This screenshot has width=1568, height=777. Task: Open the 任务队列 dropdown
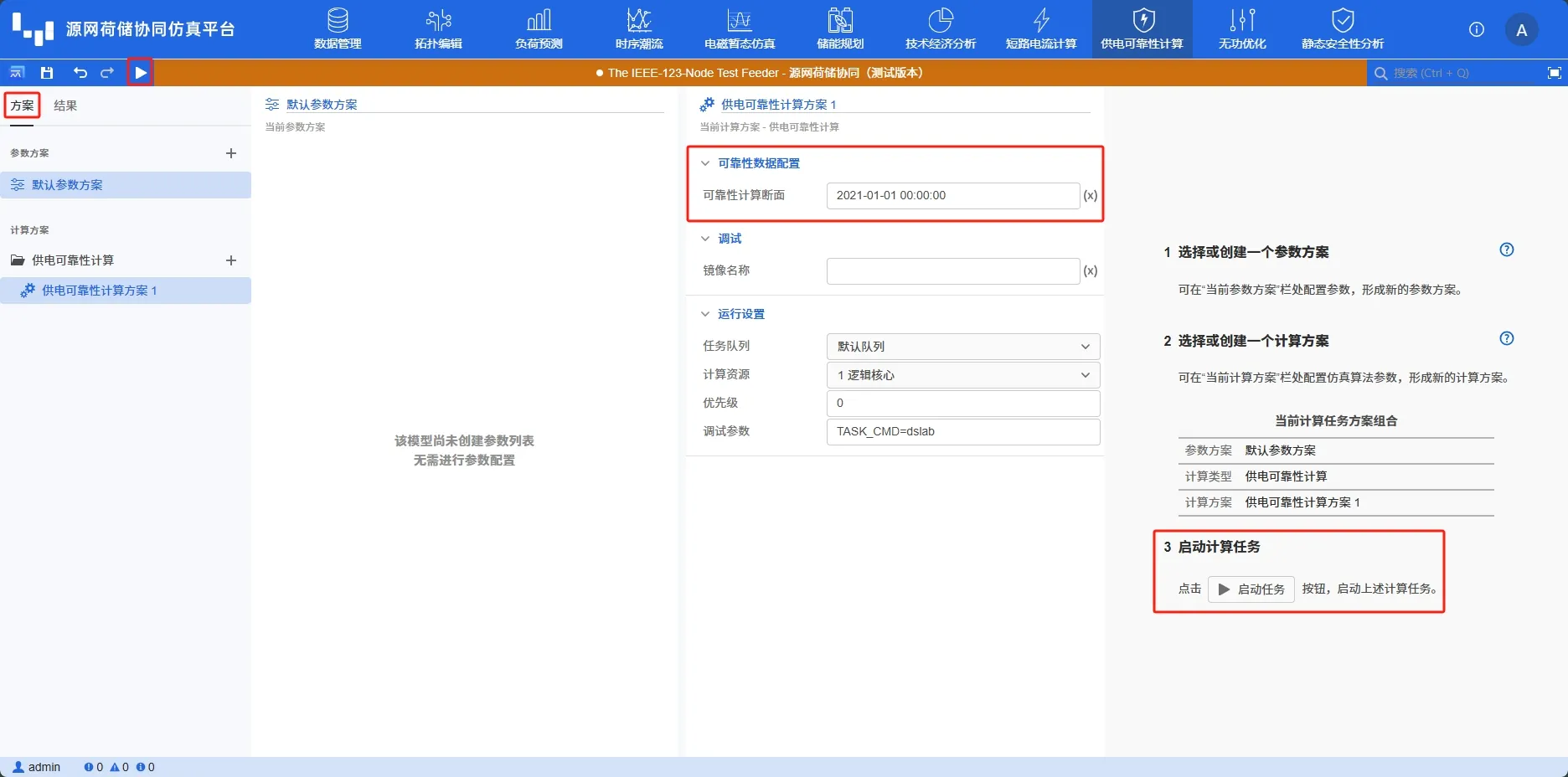(963, 347)
